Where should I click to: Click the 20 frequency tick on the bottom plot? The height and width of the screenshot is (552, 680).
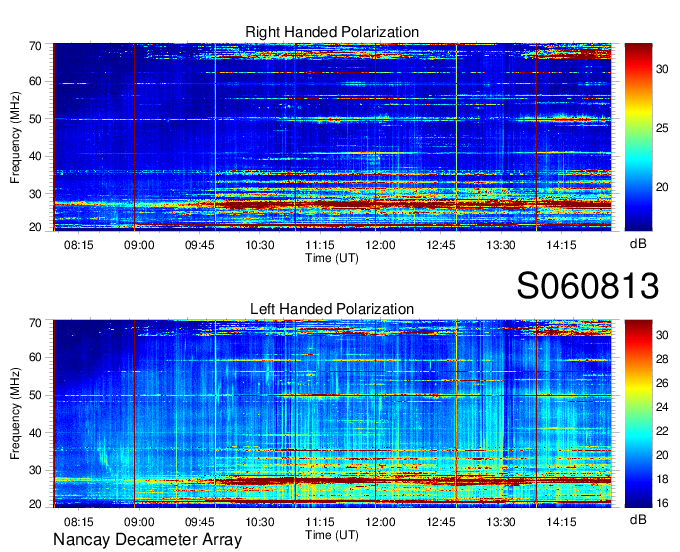click(35, 504)
